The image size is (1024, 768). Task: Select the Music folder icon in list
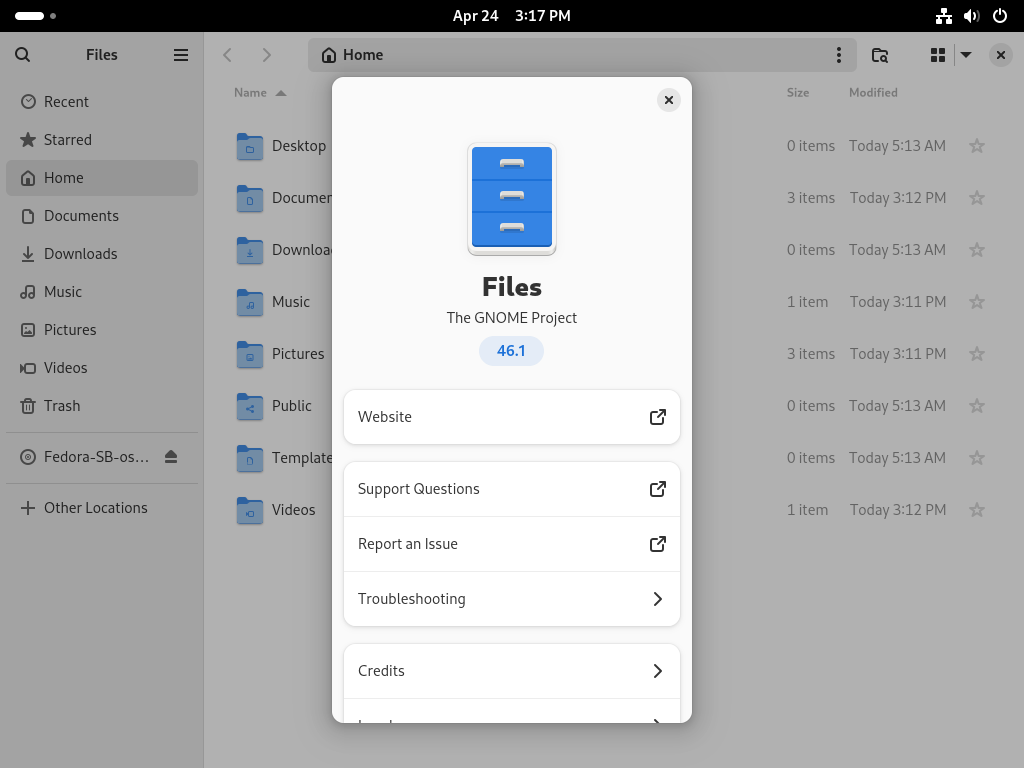(249, 302)
